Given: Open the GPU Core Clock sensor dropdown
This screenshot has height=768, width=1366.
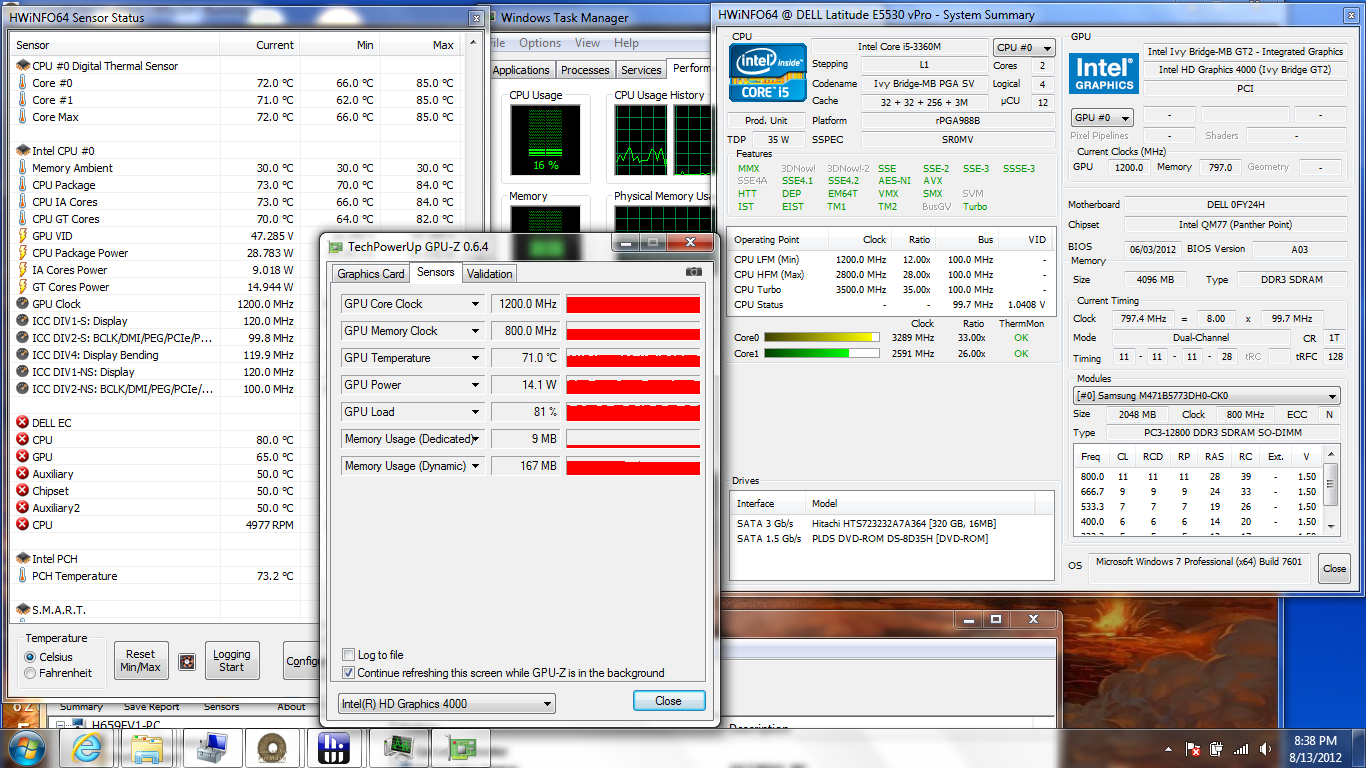Looking at the screenshot, I should [476, 304].
